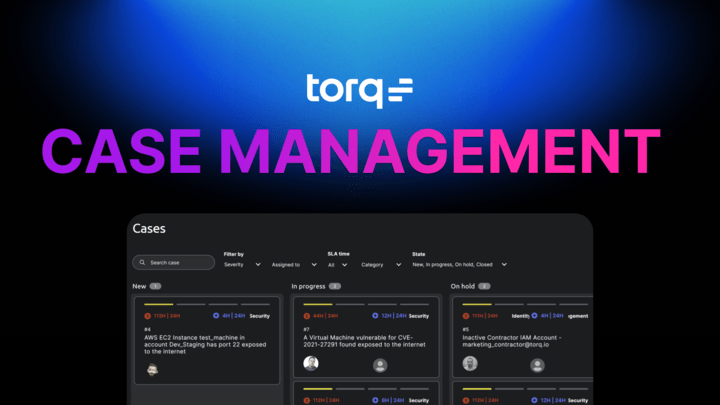The width and height of the screenshot is (720, 405).
Task: Click the gray placeholder user avatar on case #5
Action: (537, 366)
